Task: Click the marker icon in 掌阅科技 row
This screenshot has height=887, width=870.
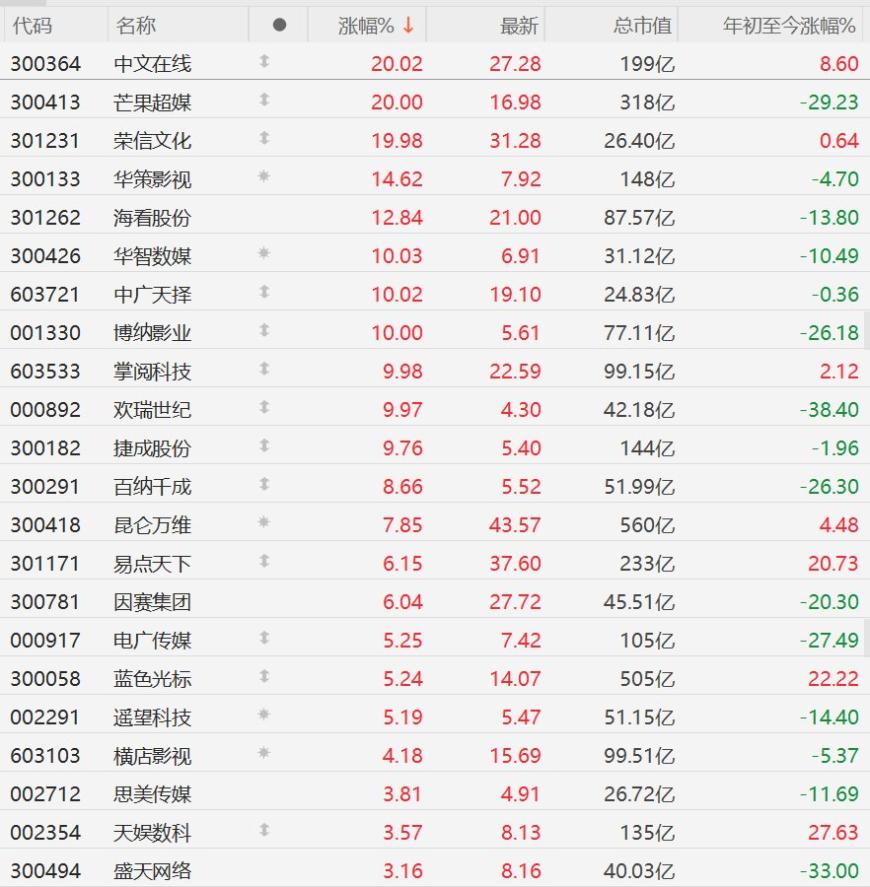Action: point(264,369)
